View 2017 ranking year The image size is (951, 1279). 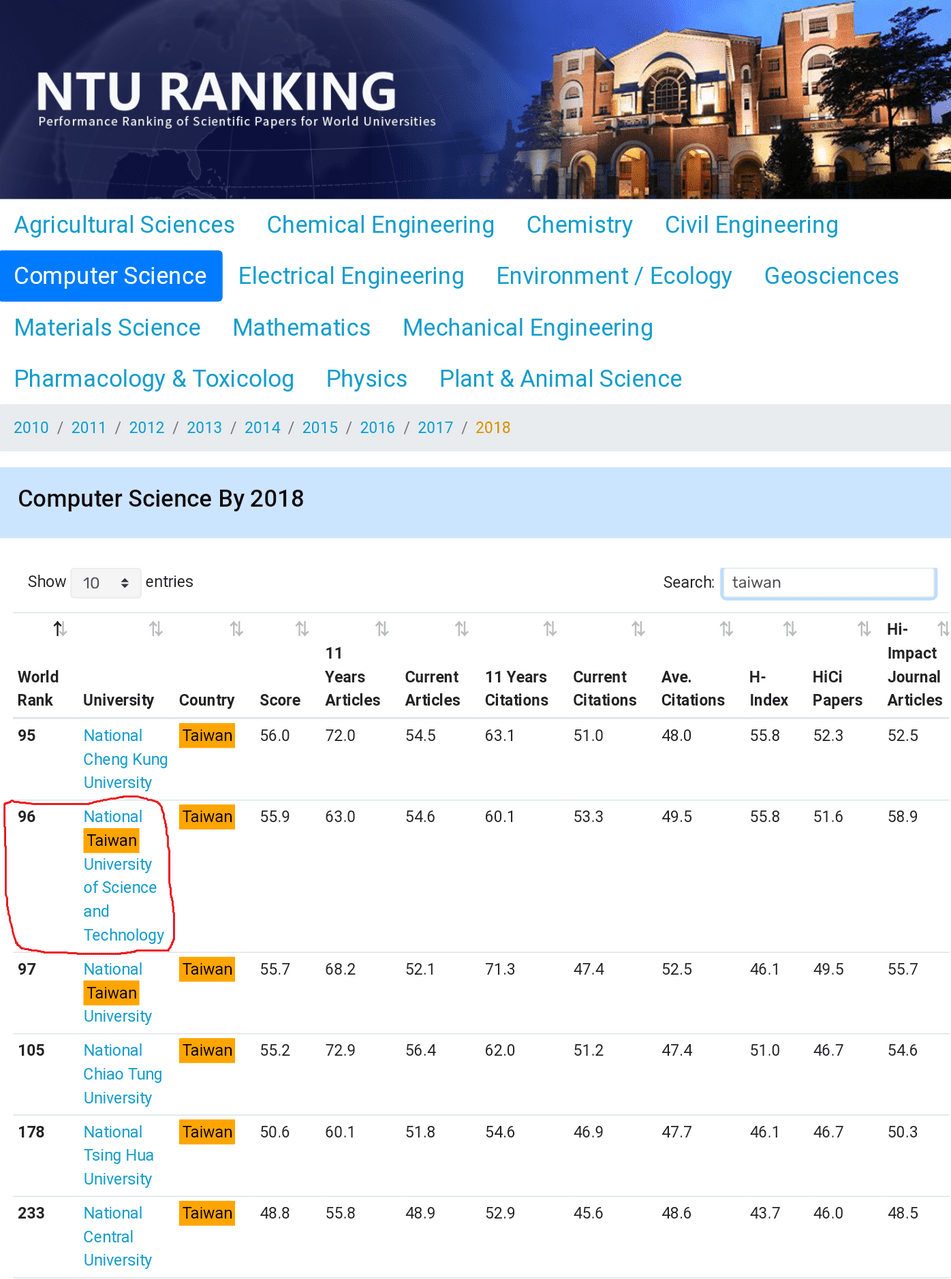[x=435, y=428]
